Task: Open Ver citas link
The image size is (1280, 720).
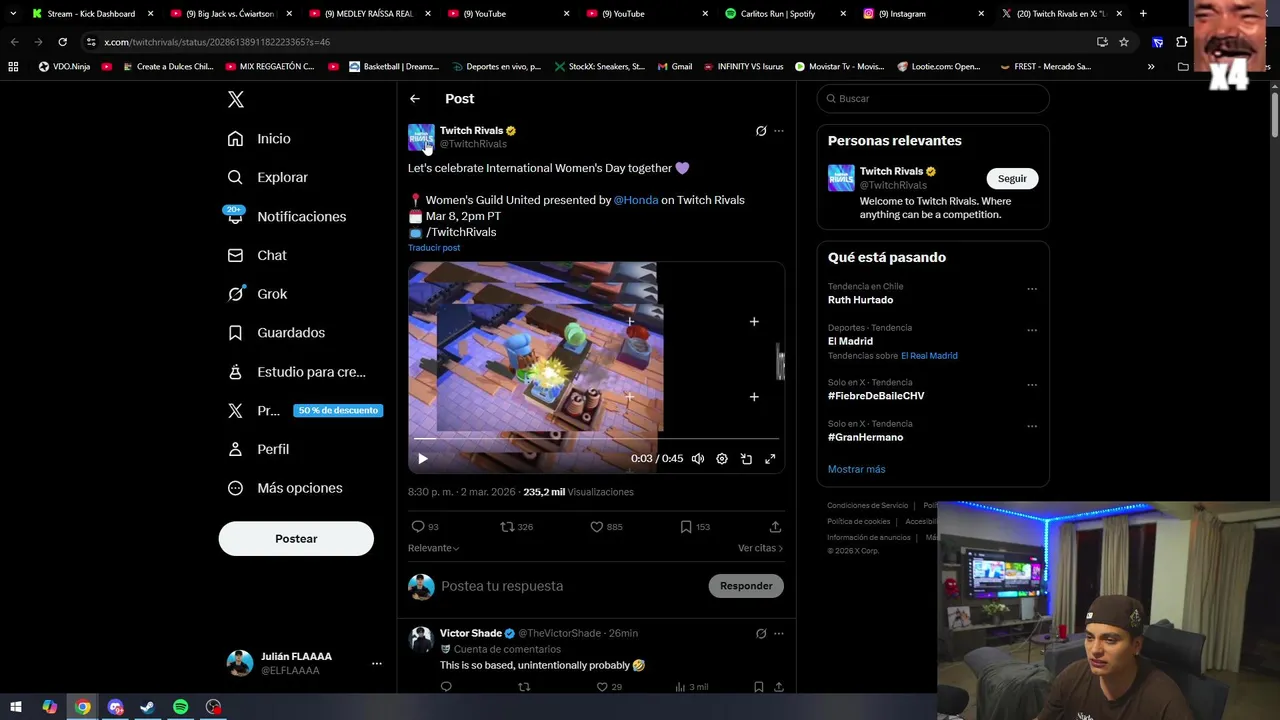Action: coord(760,548)
